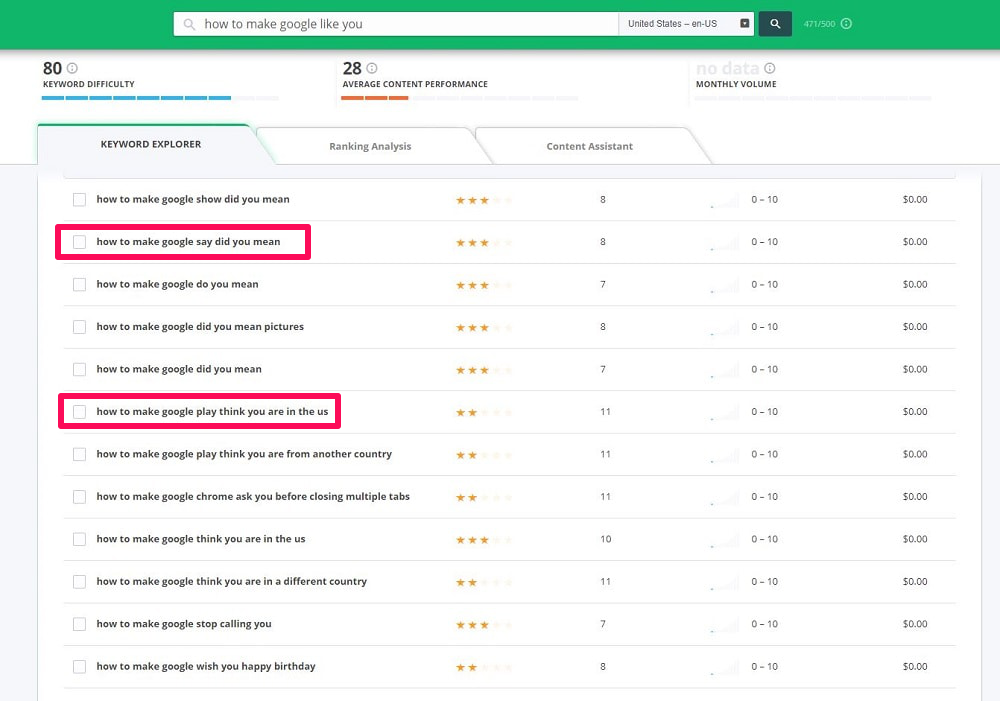
Task: Check 'google play think you are from another country'
Action: (x=79, y=454)
